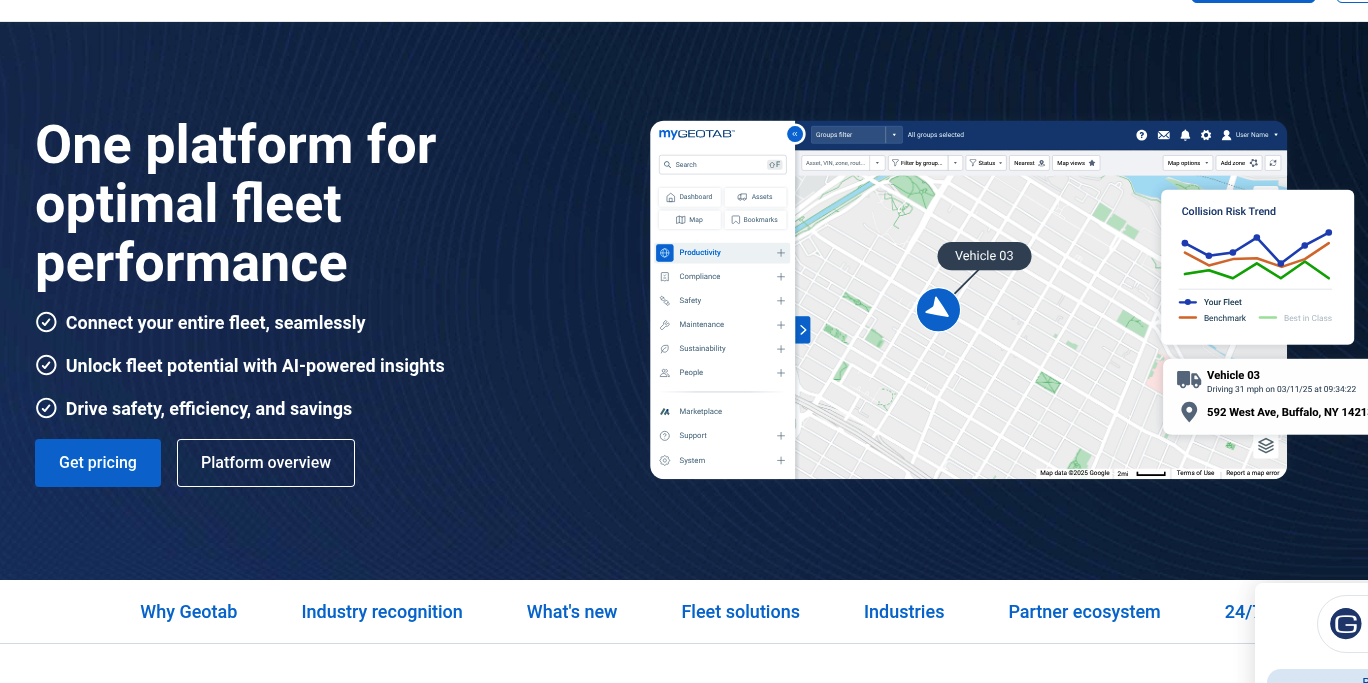Expand the System section plus sign

(x=781, y=461)
